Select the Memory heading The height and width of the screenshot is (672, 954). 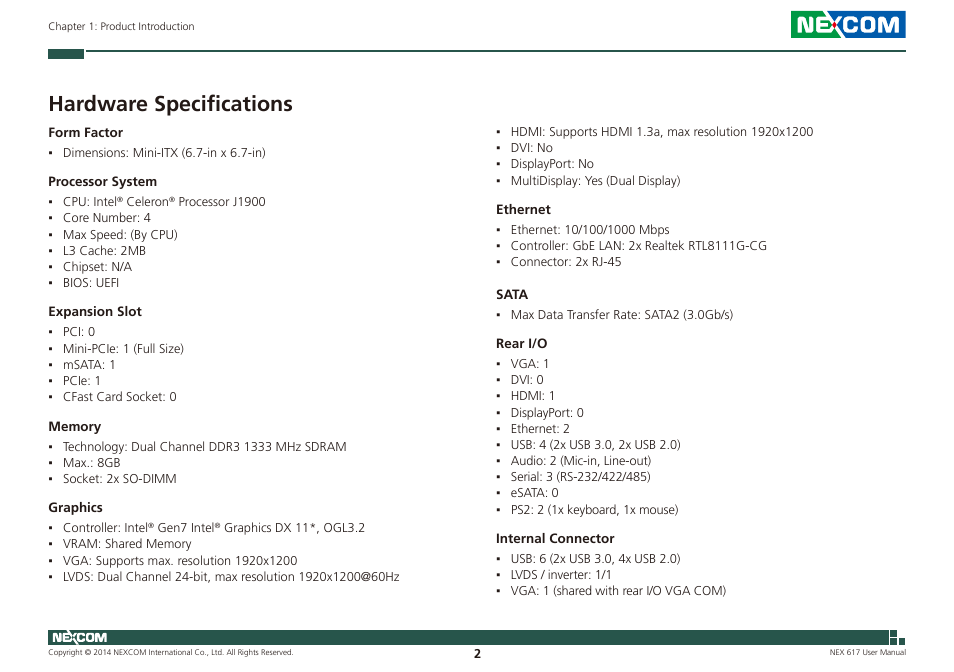click(x=74, y=427)
